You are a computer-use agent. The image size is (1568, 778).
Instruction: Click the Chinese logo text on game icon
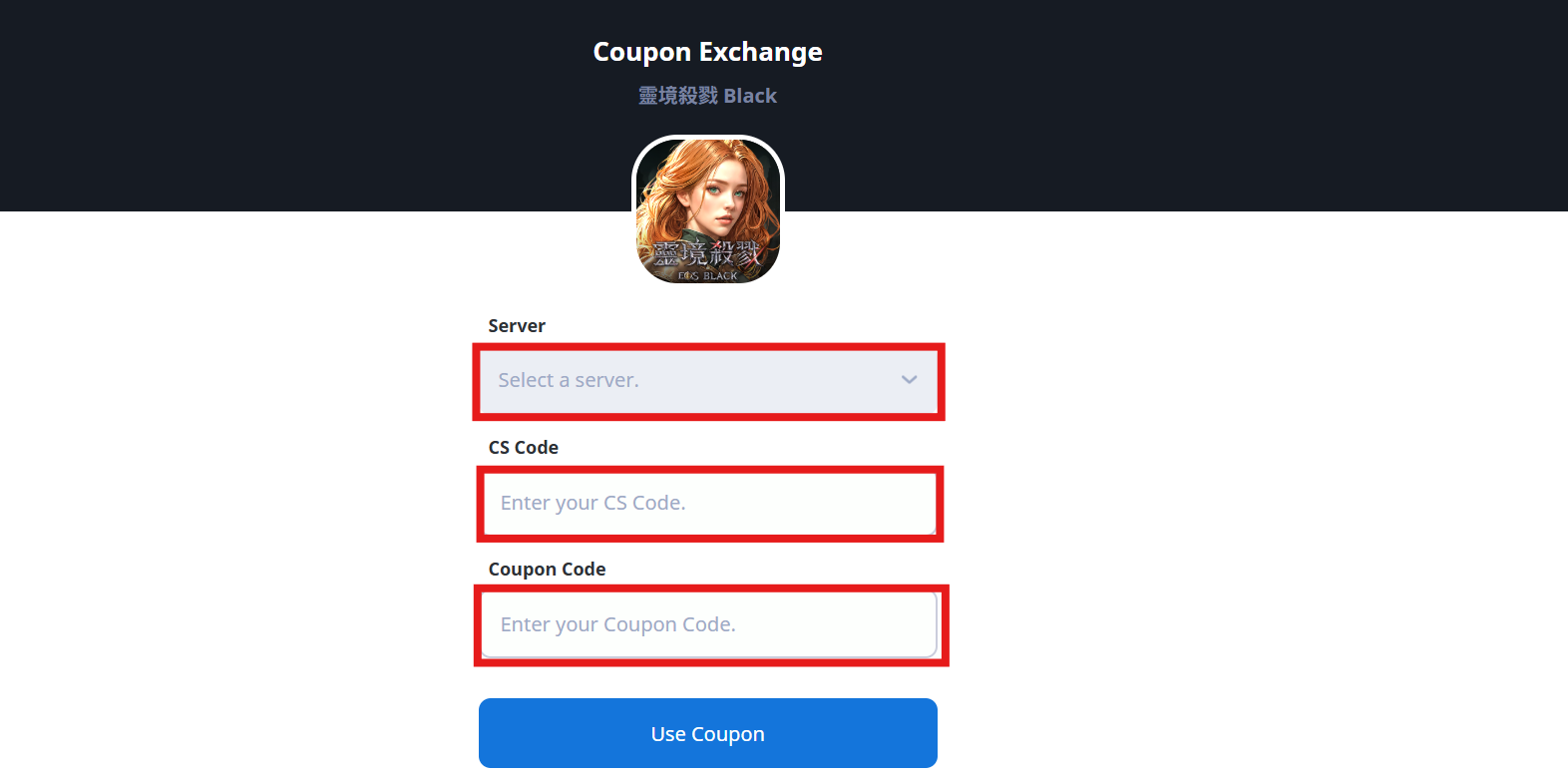707,253
